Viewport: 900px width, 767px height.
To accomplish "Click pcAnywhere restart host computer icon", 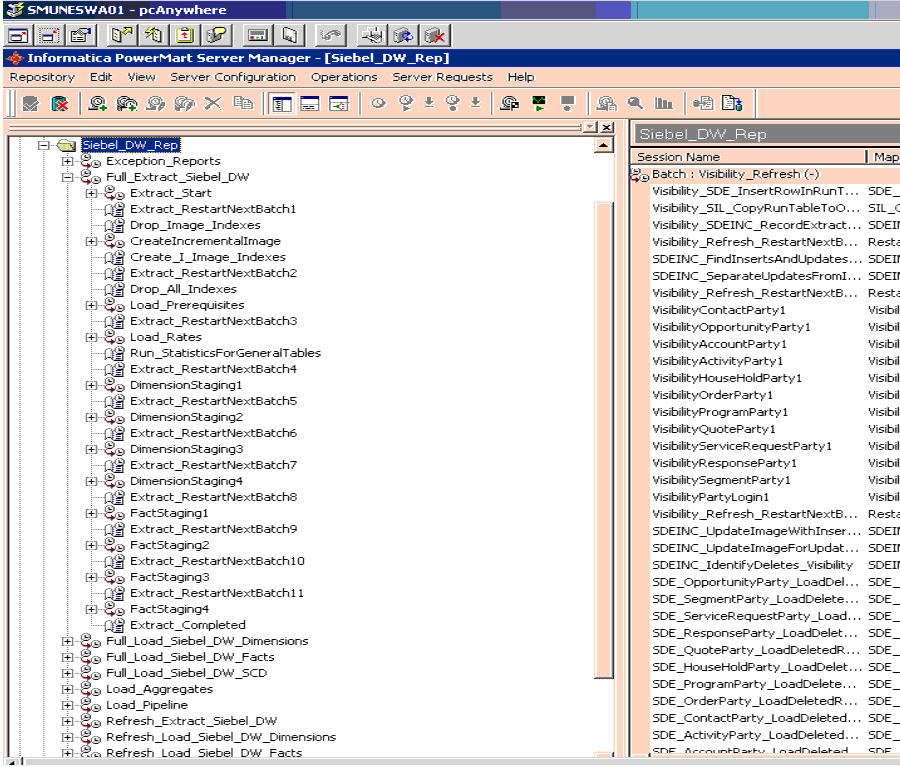I will click(404, 36).
